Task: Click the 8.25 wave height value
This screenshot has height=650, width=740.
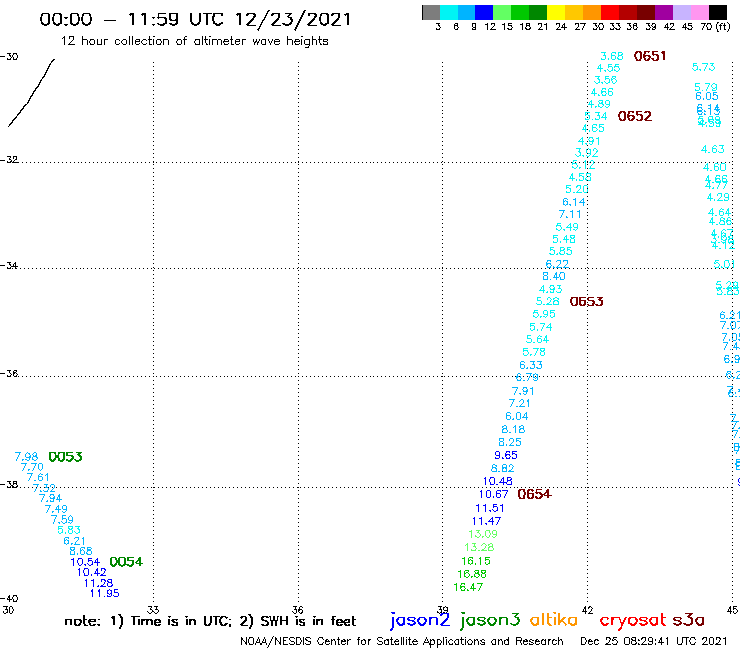Action: click(x=510, y=442)
